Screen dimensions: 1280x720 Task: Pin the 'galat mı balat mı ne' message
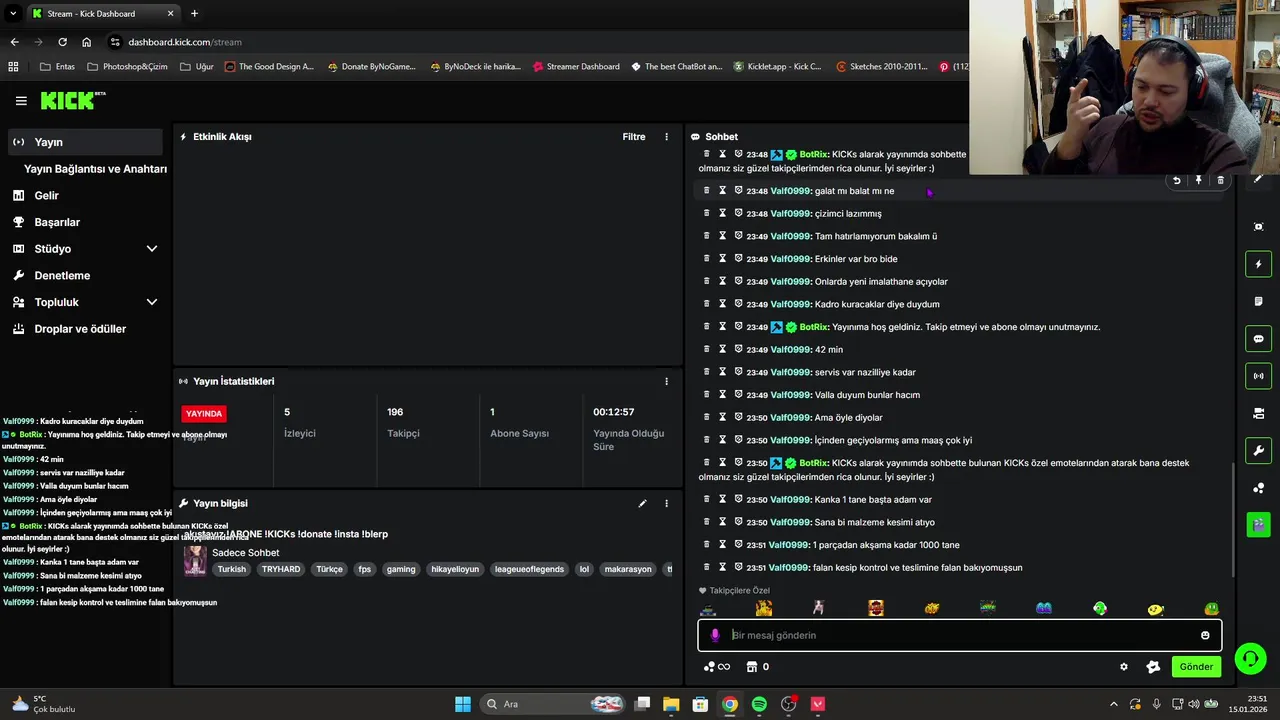click(x=1198, y=181)
